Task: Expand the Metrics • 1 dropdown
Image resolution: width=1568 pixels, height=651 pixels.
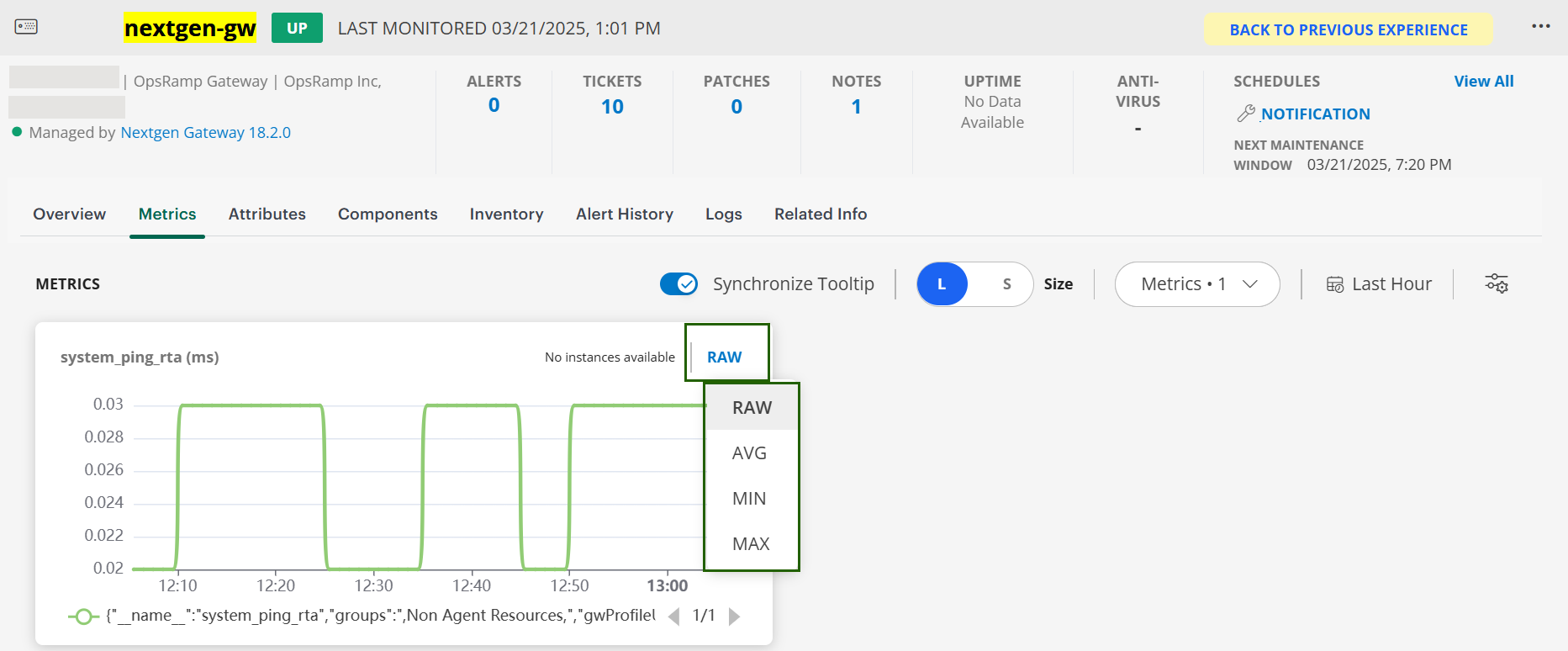Action: 1197,284
